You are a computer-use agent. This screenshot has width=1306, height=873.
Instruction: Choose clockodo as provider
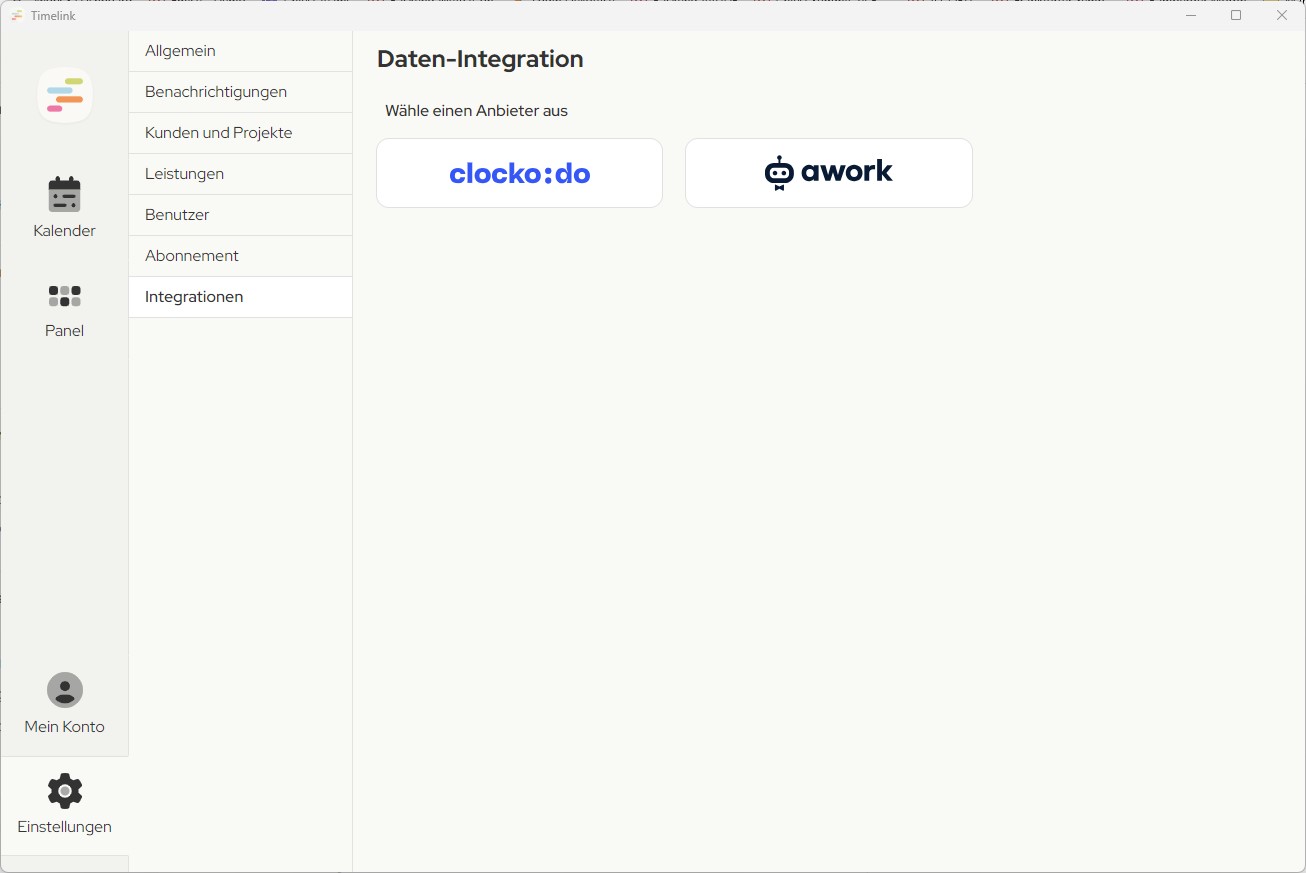pyautogui.click(x=519, y=173)
